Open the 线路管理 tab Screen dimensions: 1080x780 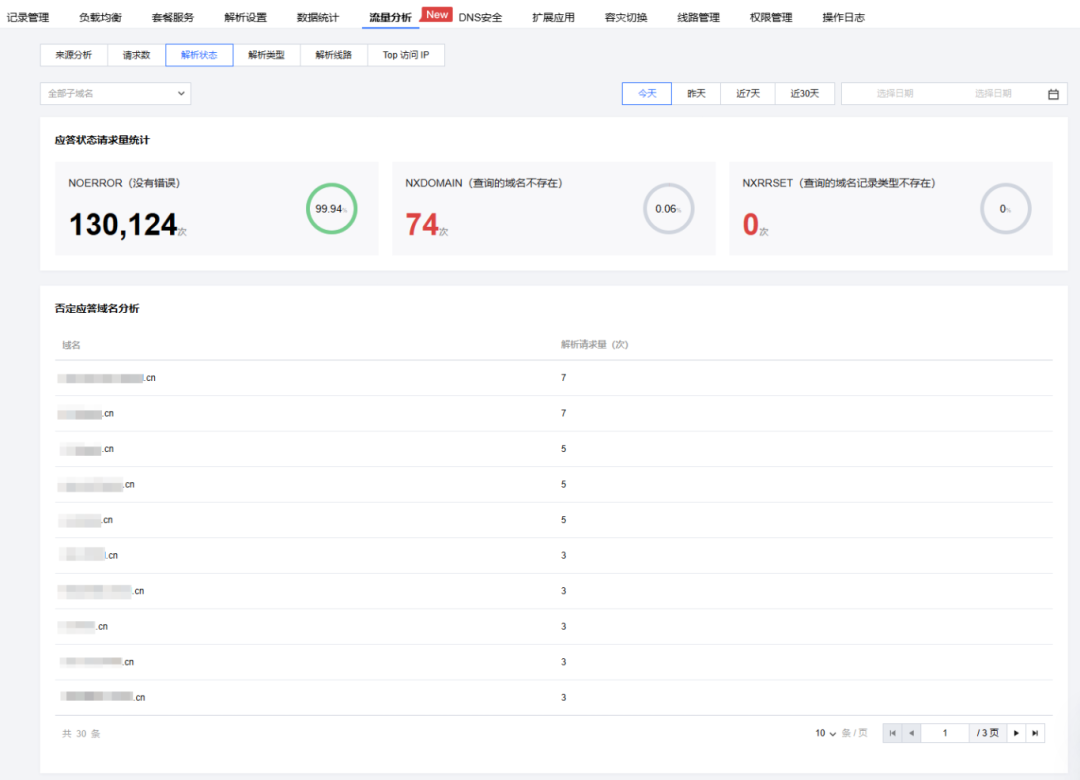pos(698,17)
